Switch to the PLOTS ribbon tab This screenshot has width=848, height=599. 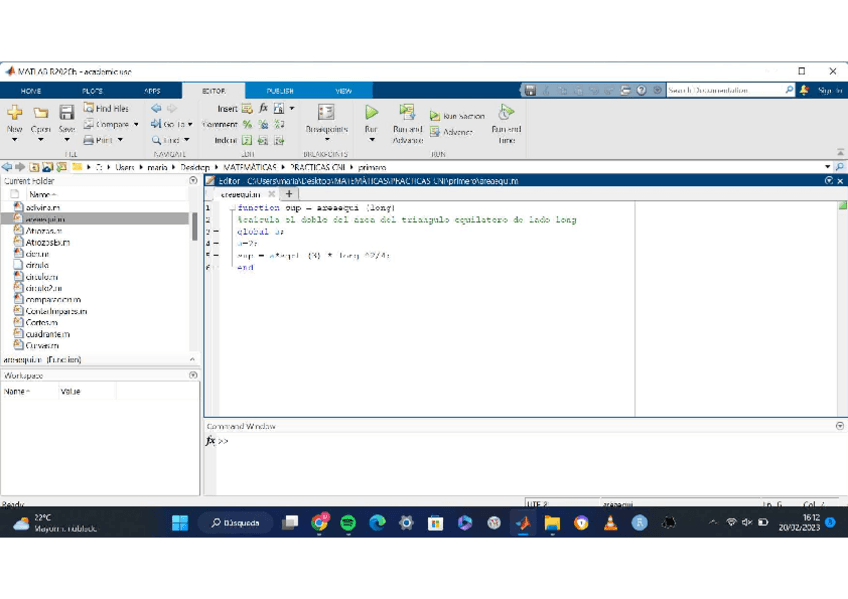(x=92, y=91)
